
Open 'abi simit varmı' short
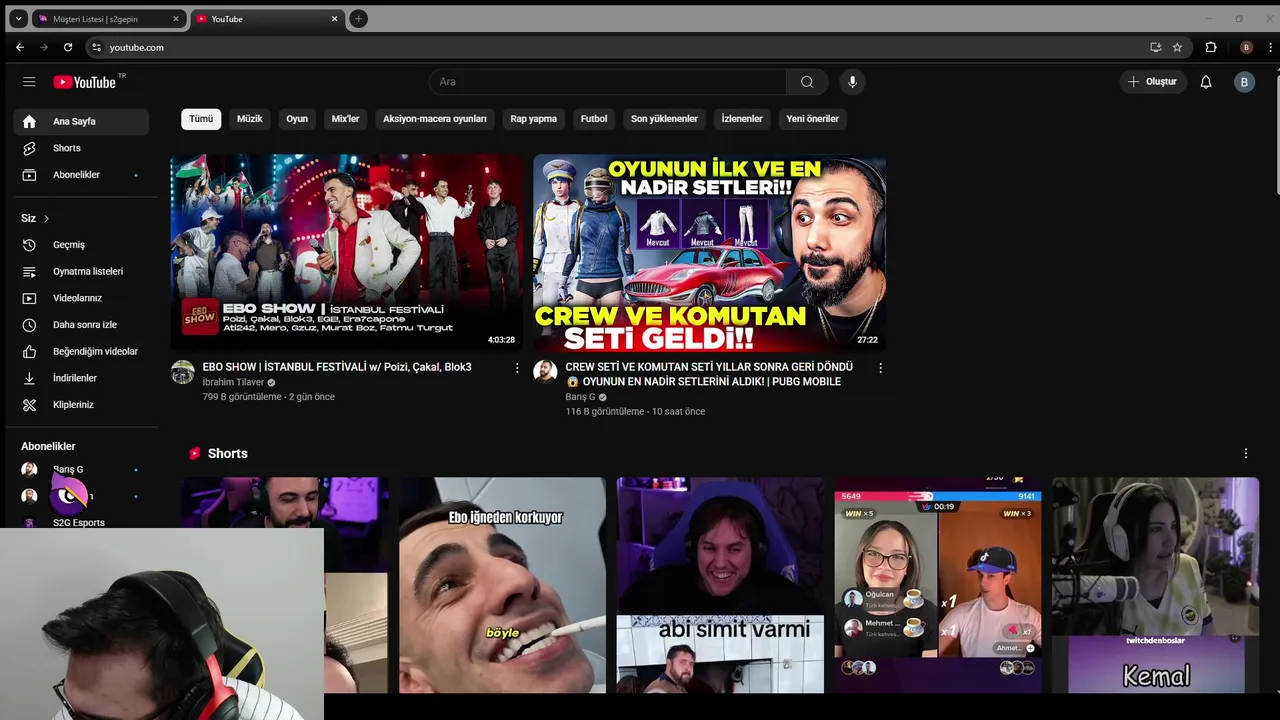(720, 585)
